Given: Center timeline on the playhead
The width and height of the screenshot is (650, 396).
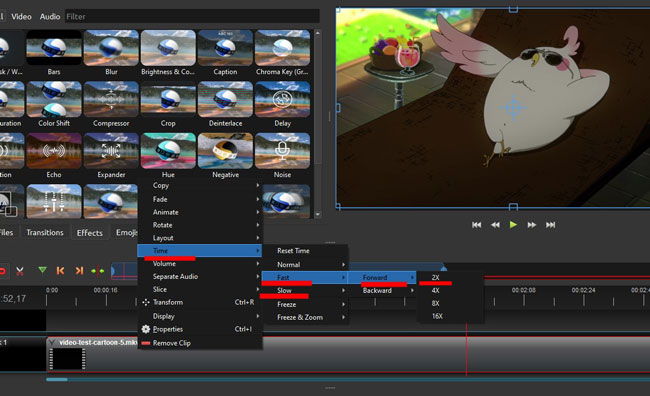Looking at the screenshot, I should point(98,271).
